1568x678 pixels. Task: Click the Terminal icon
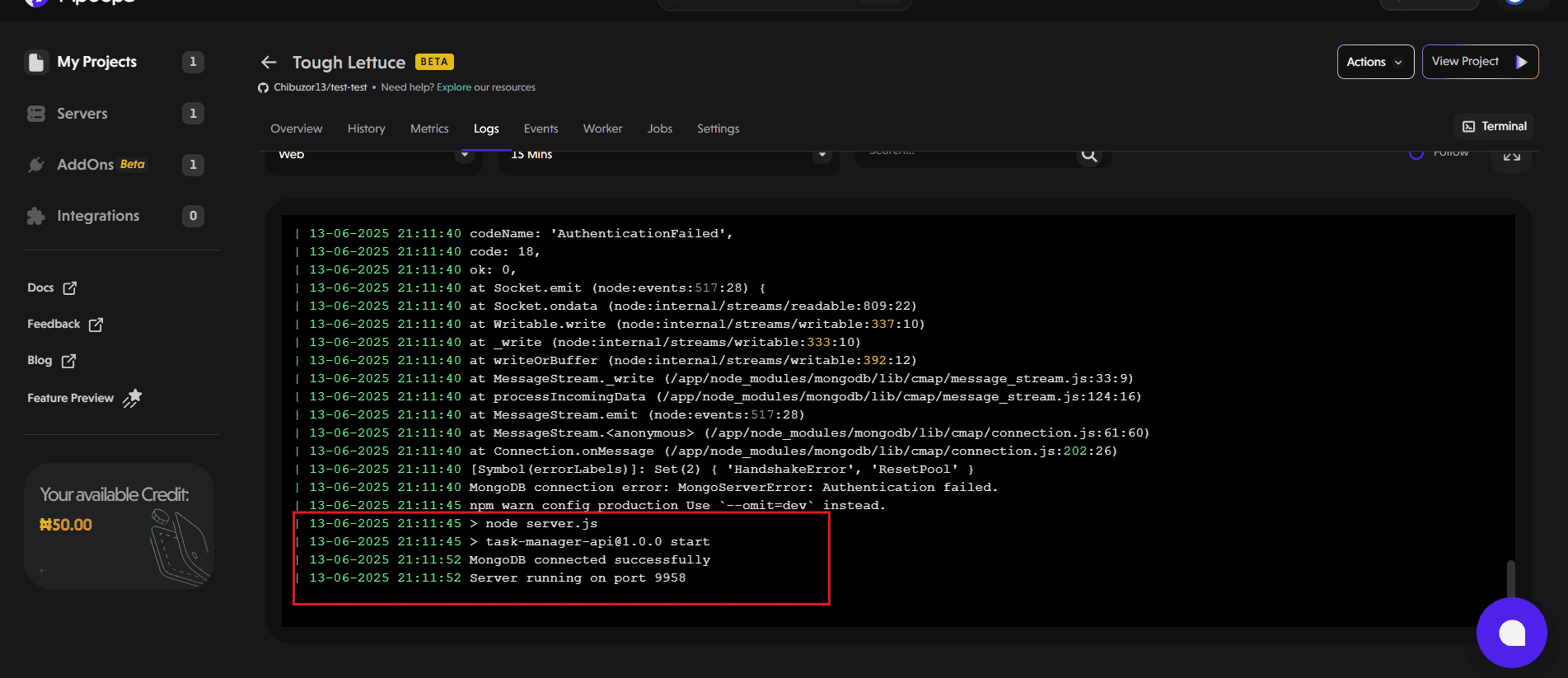pos(1469,126)
